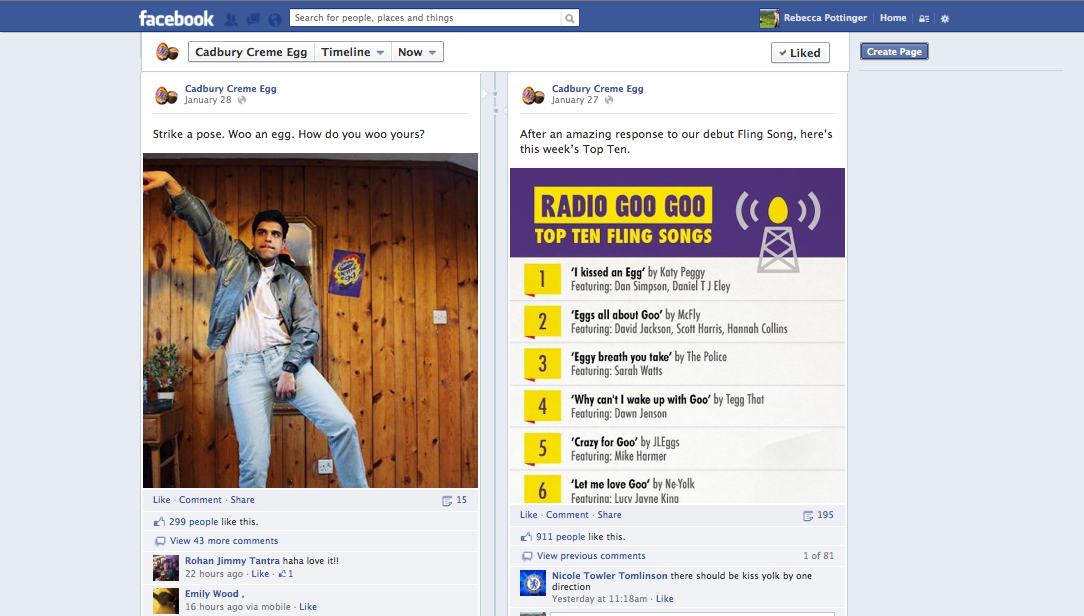This screenshot has width=1084, height=616.
Task: Open the Now dropdown
Action: 417,52
